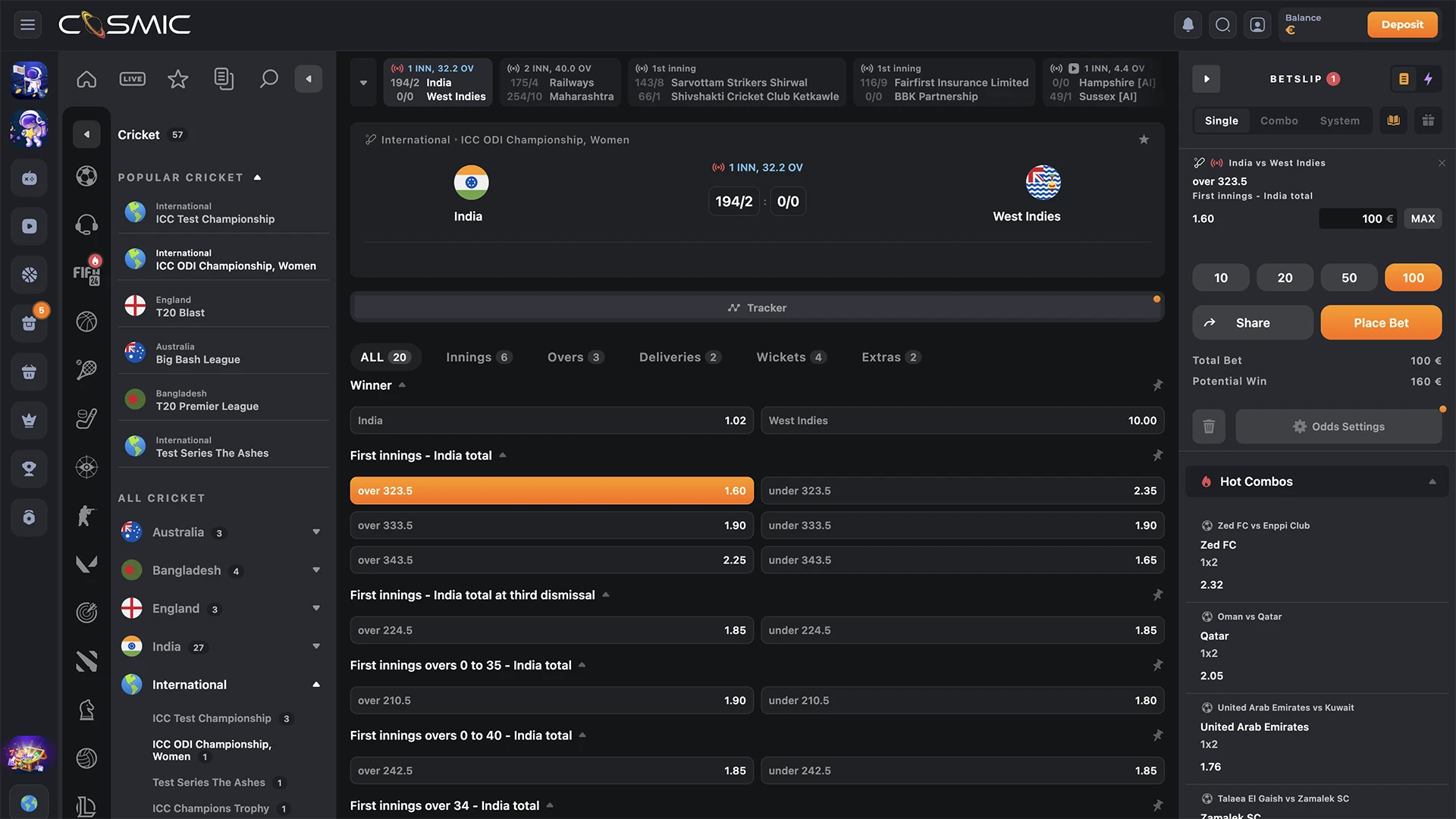Screen dimensions: 1456x819
Task: Open the betslip gift bonus icon
Action: coord(1428,121)
